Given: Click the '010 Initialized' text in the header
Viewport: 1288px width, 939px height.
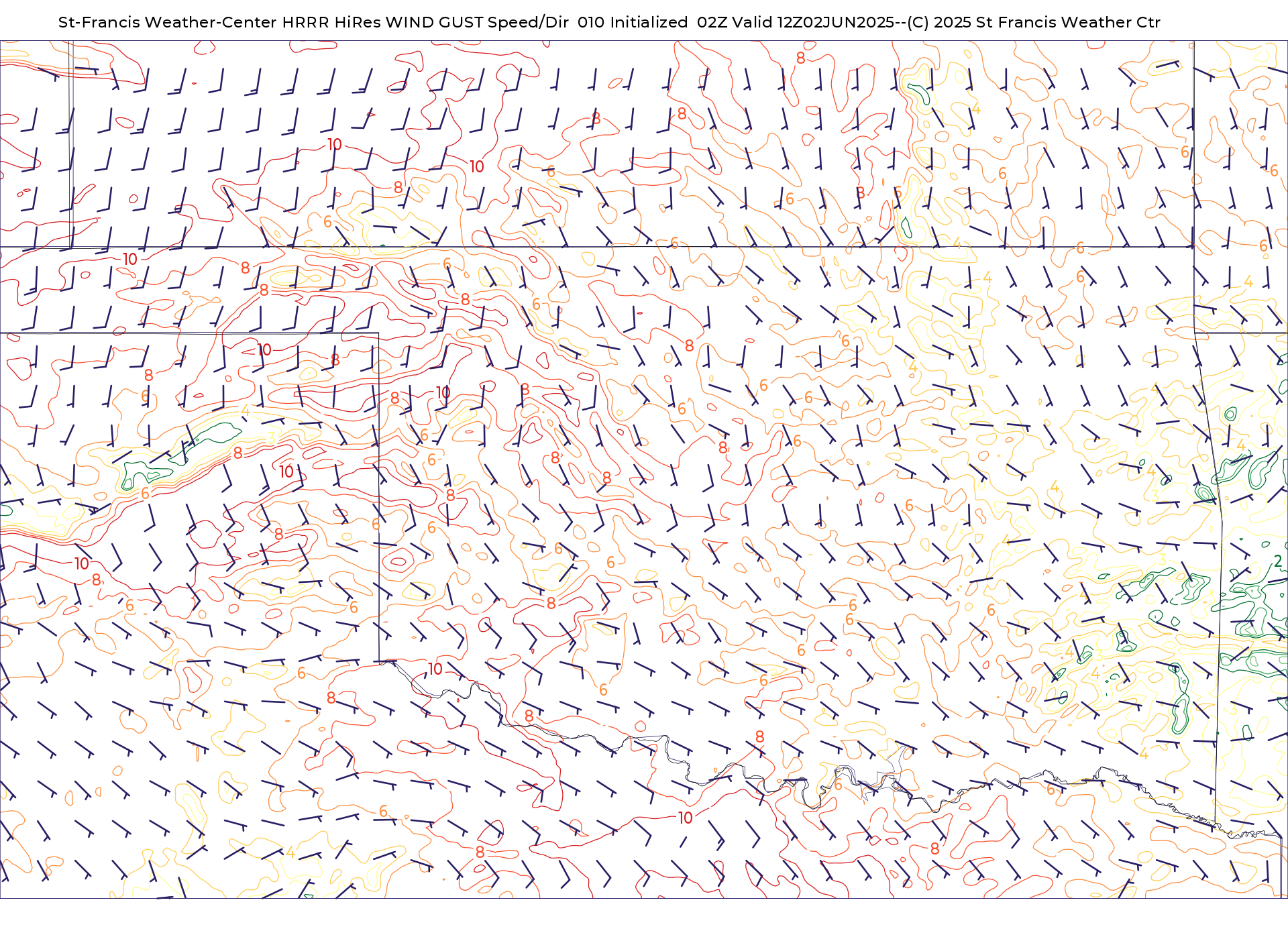Looking at the screenshot, I should coord(633,22).
